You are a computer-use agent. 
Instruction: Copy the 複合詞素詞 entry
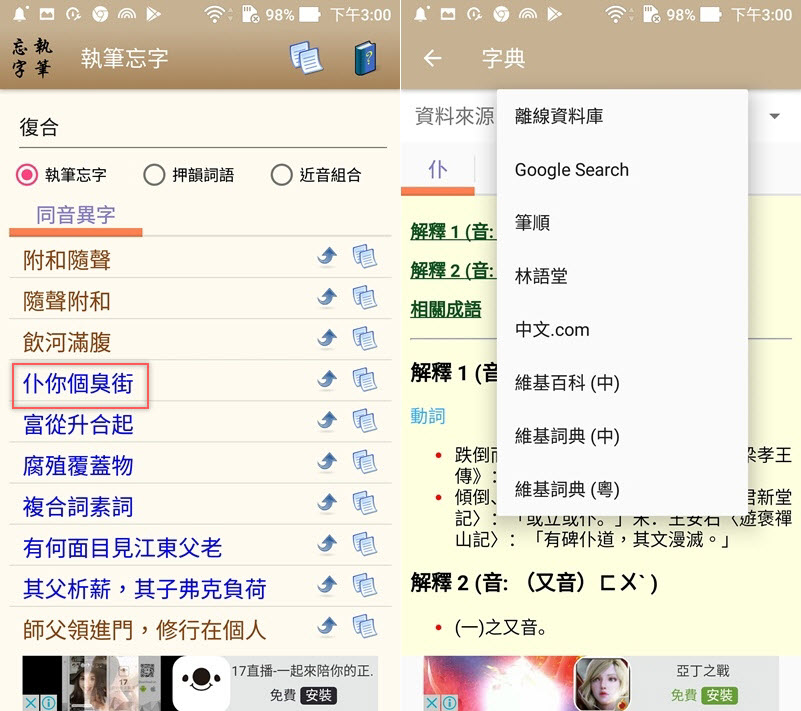364,503
